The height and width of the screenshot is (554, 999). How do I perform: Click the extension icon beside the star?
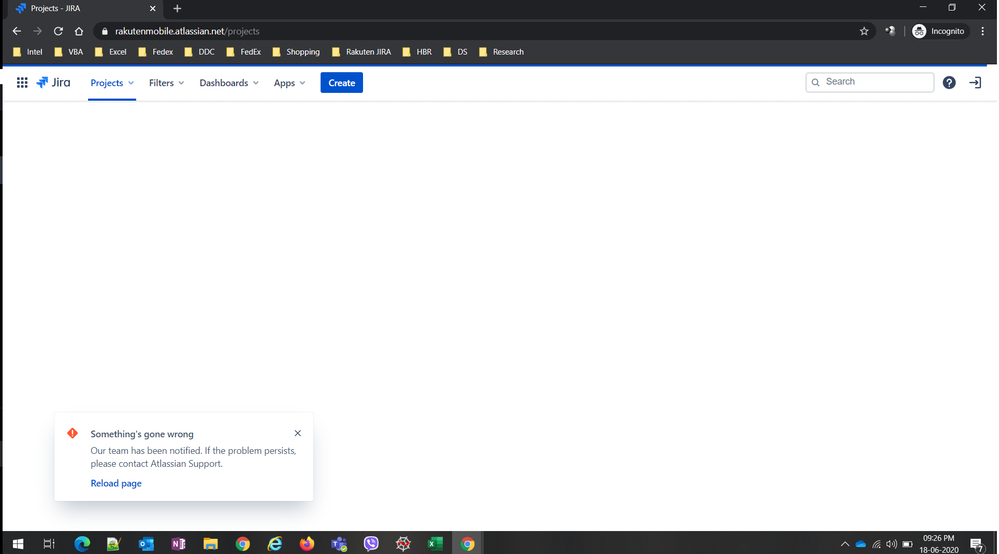pyautogui.click(x=890, y=31)
